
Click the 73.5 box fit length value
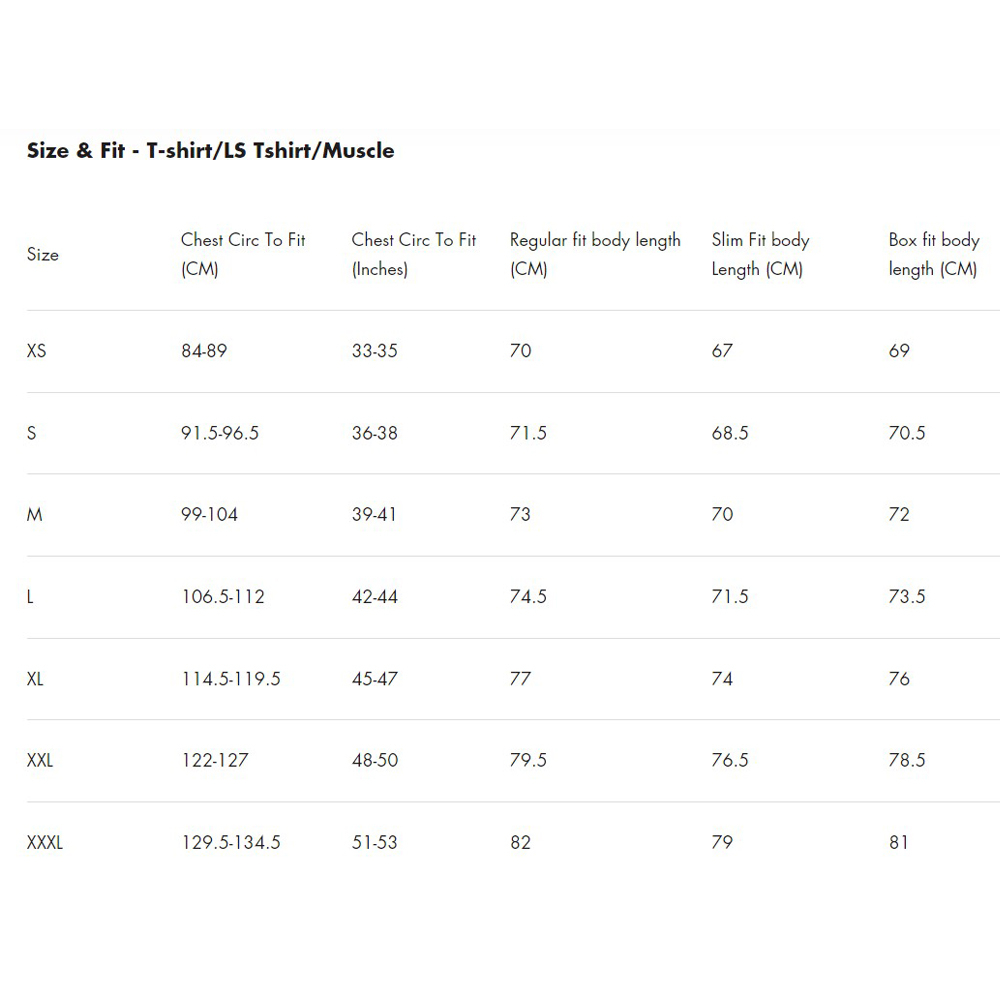(x=907, y=597)
